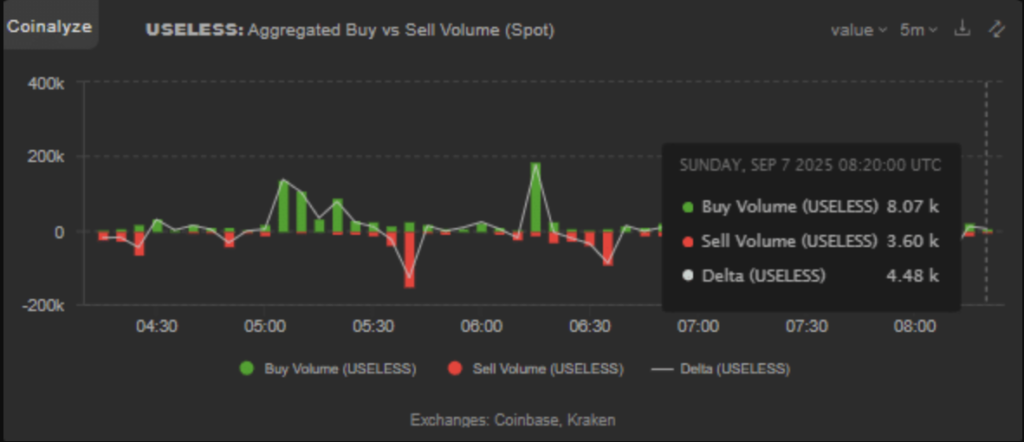Click the 07:30 time axis label
Image resolution: width=1024 pixels, height=442 pixels.
[807, 326]
